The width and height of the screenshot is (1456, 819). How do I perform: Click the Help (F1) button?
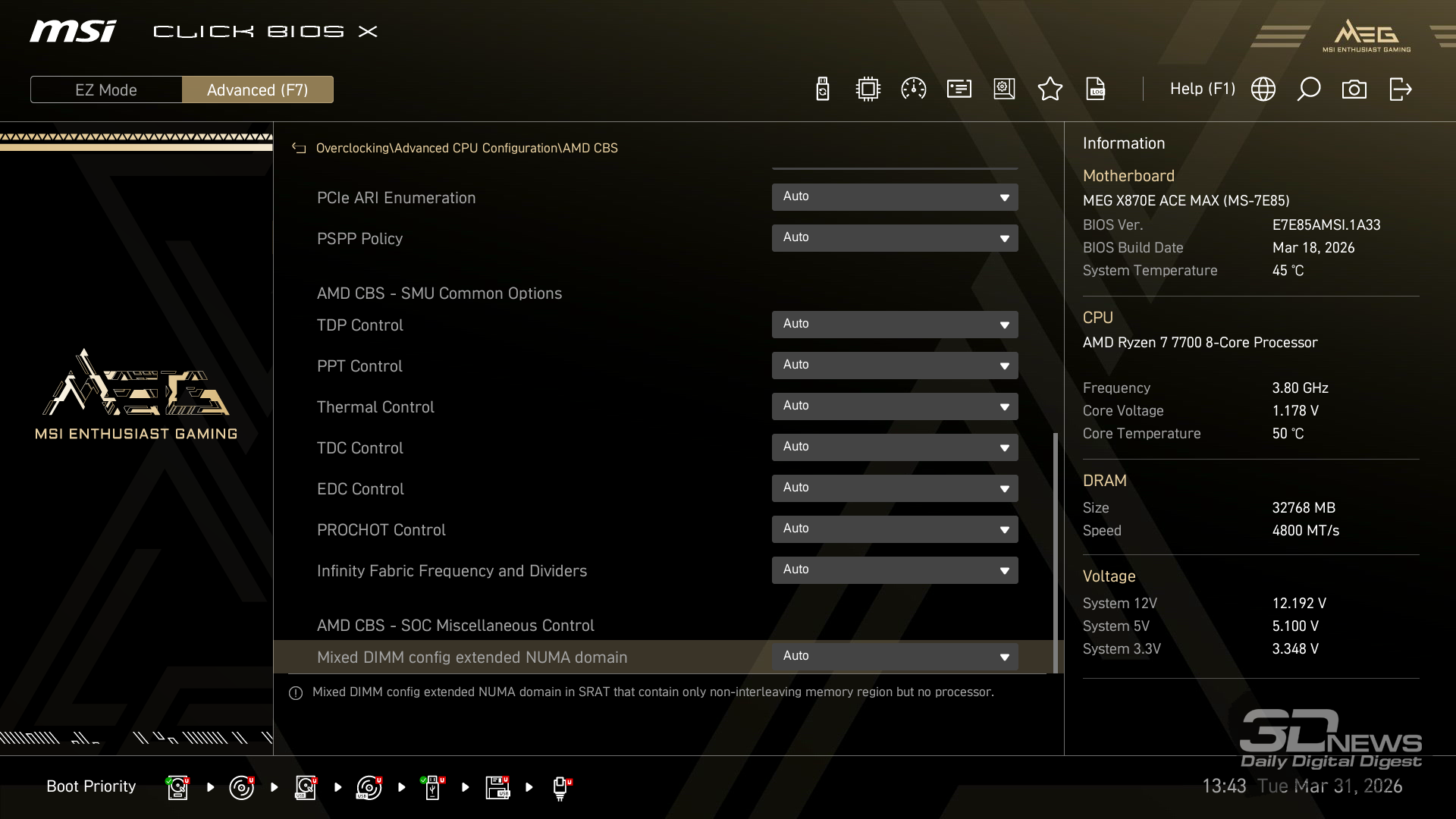tap(1202, 89)
